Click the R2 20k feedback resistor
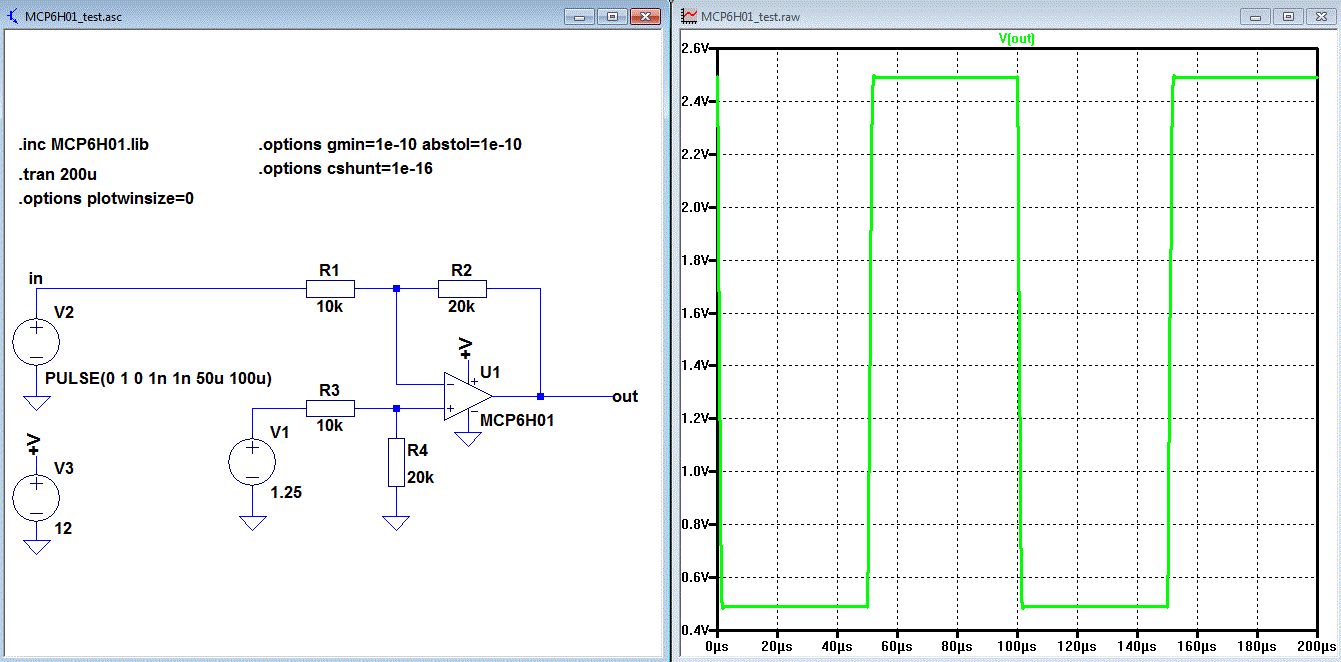The image size is (1341, 662). [462, 289]
